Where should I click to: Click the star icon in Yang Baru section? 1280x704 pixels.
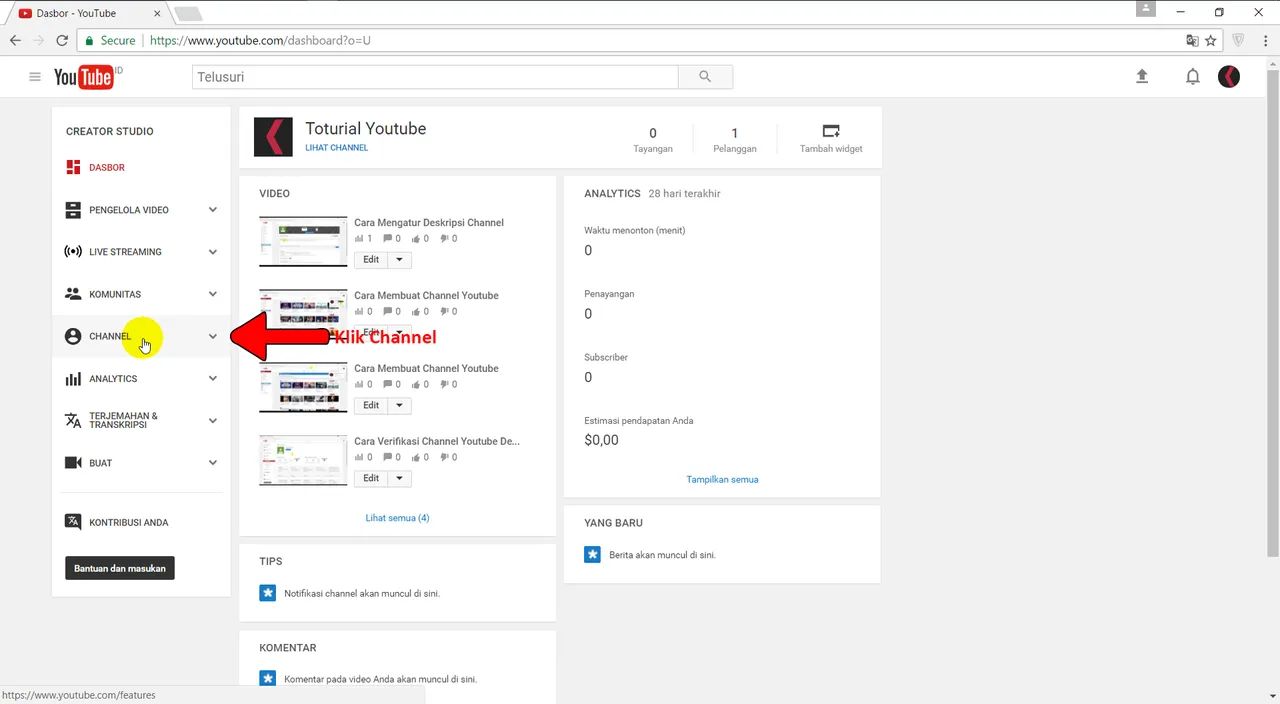[x=592, y=554]
